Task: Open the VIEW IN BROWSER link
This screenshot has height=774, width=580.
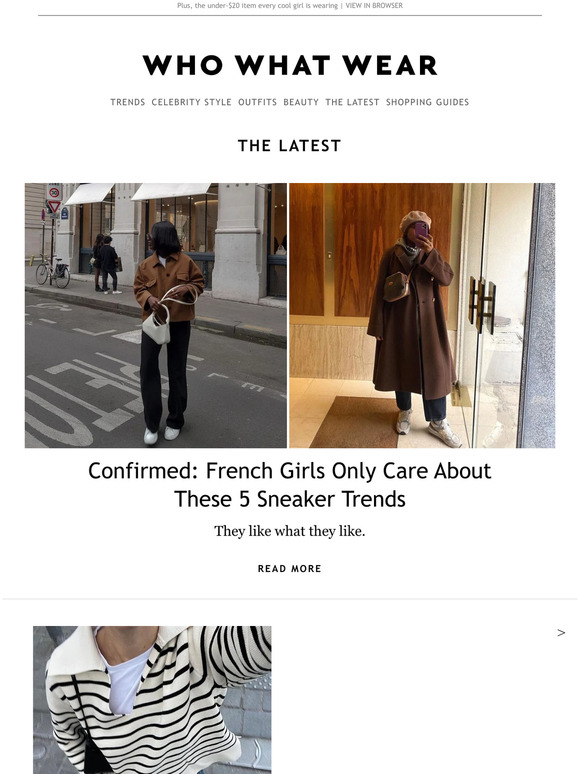Action: (x=374, y=5)
